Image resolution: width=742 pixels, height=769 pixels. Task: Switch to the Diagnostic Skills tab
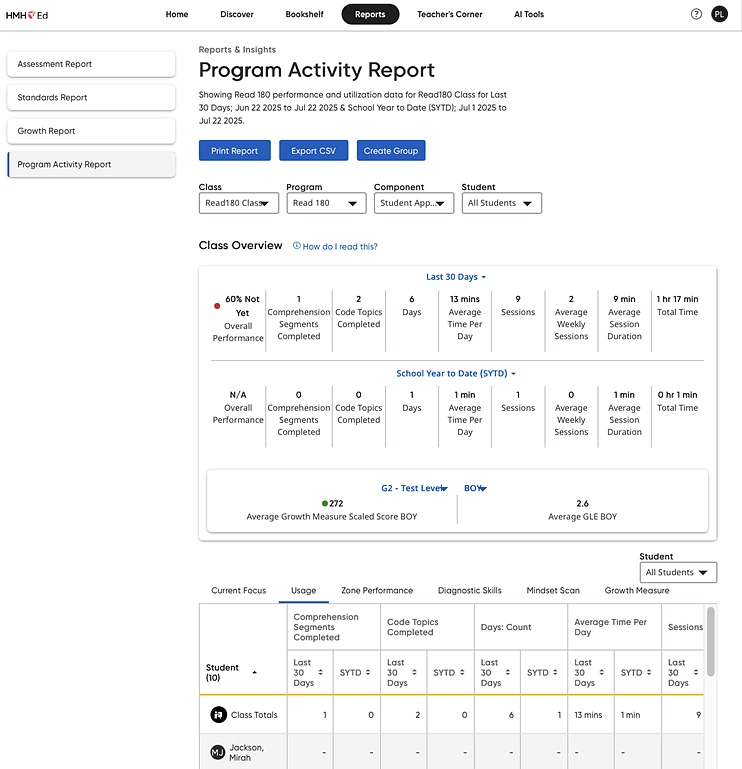pyautogui.click(x=469, y=590)
